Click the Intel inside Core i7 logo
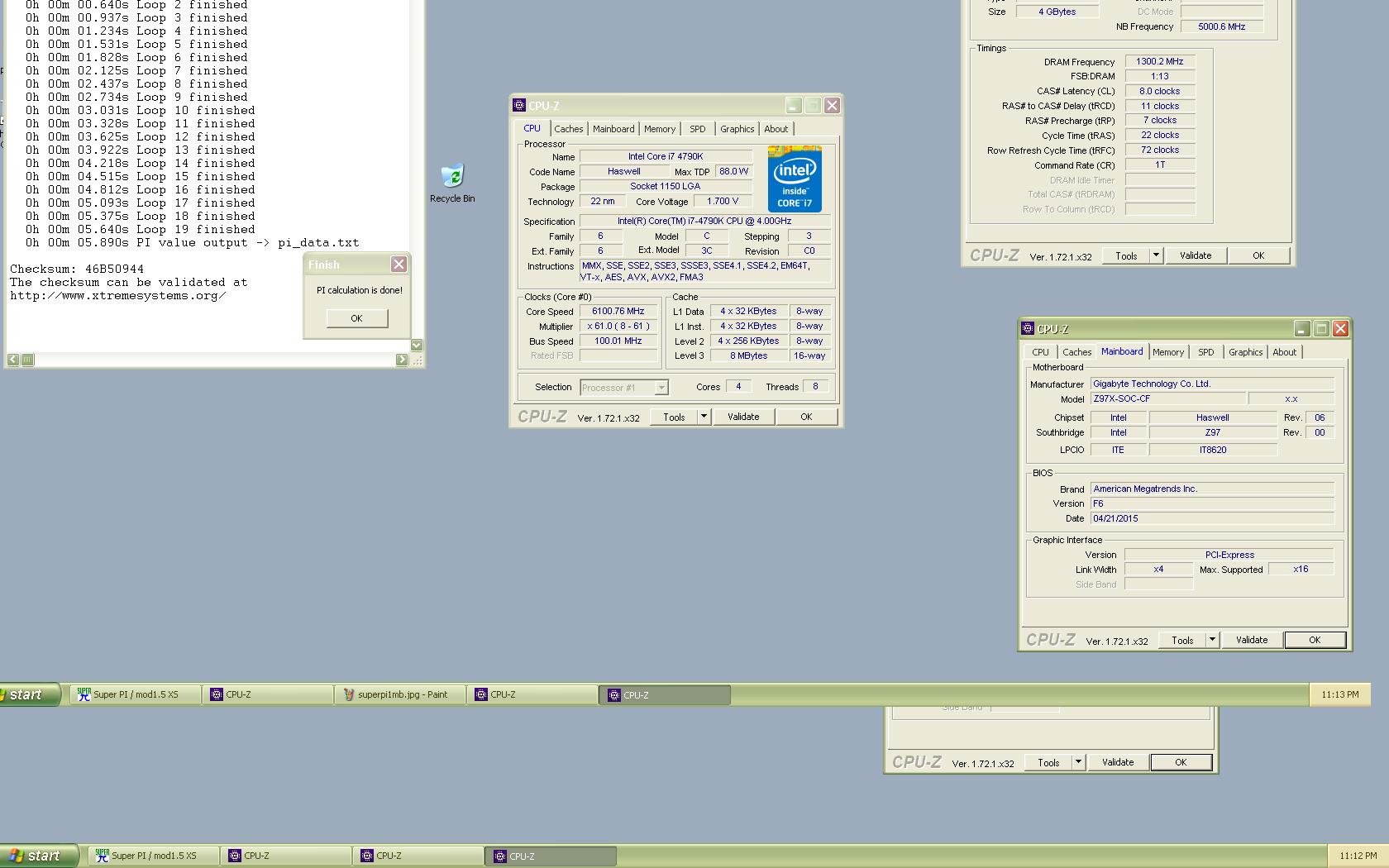The width and height of the screenshot is (1389, 868). pyautogui.click(x=795, y=179)
